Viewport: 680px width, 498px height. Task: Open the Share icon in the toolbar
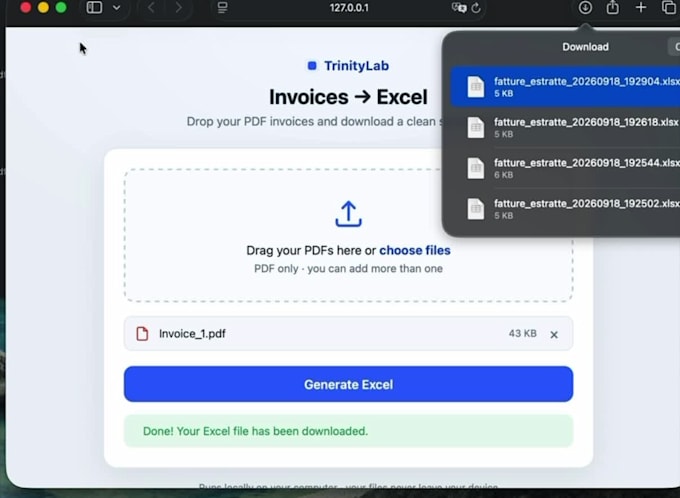coord(612,7)
